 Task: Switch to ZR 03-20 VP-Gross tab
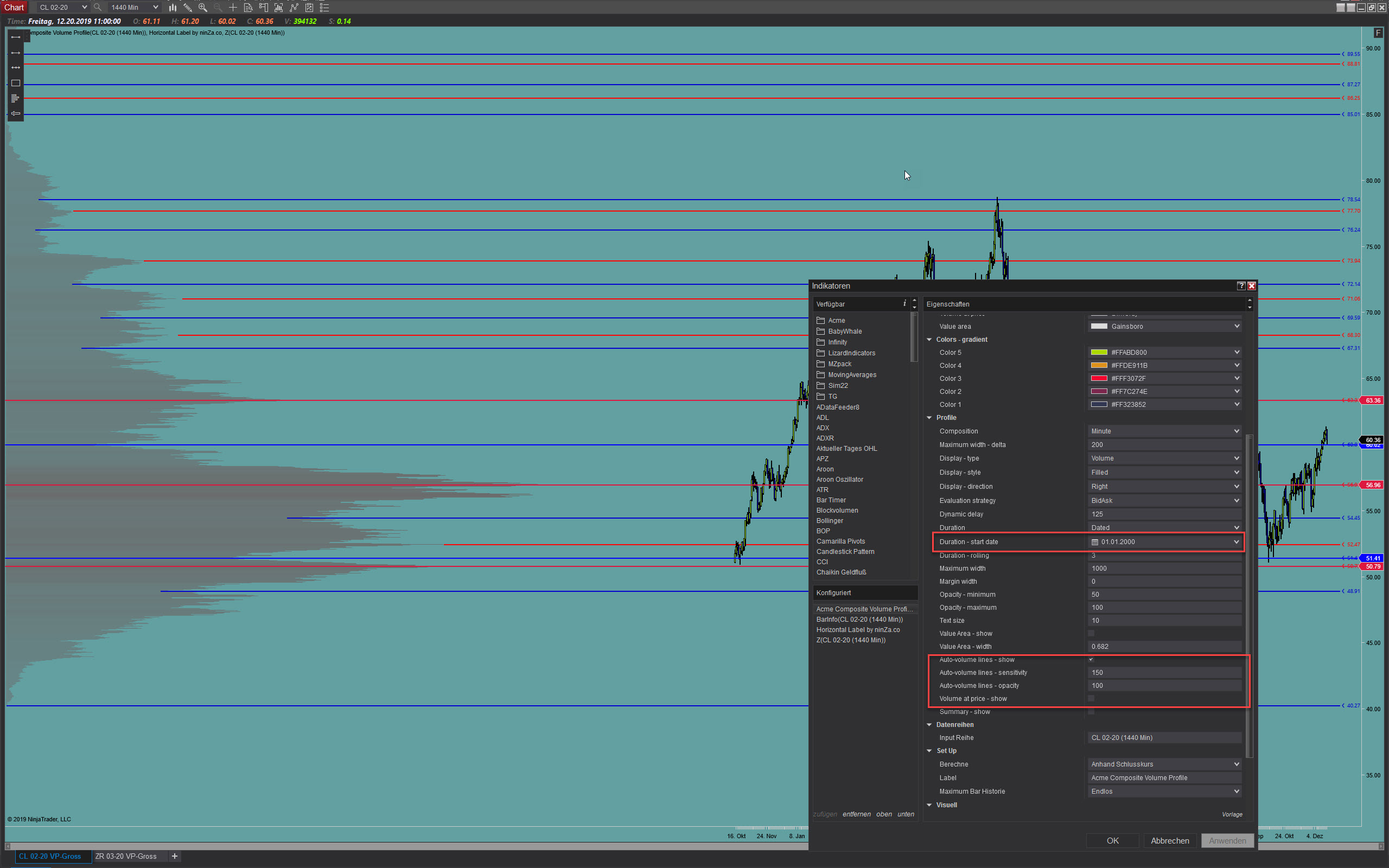[x=126, y=856]
